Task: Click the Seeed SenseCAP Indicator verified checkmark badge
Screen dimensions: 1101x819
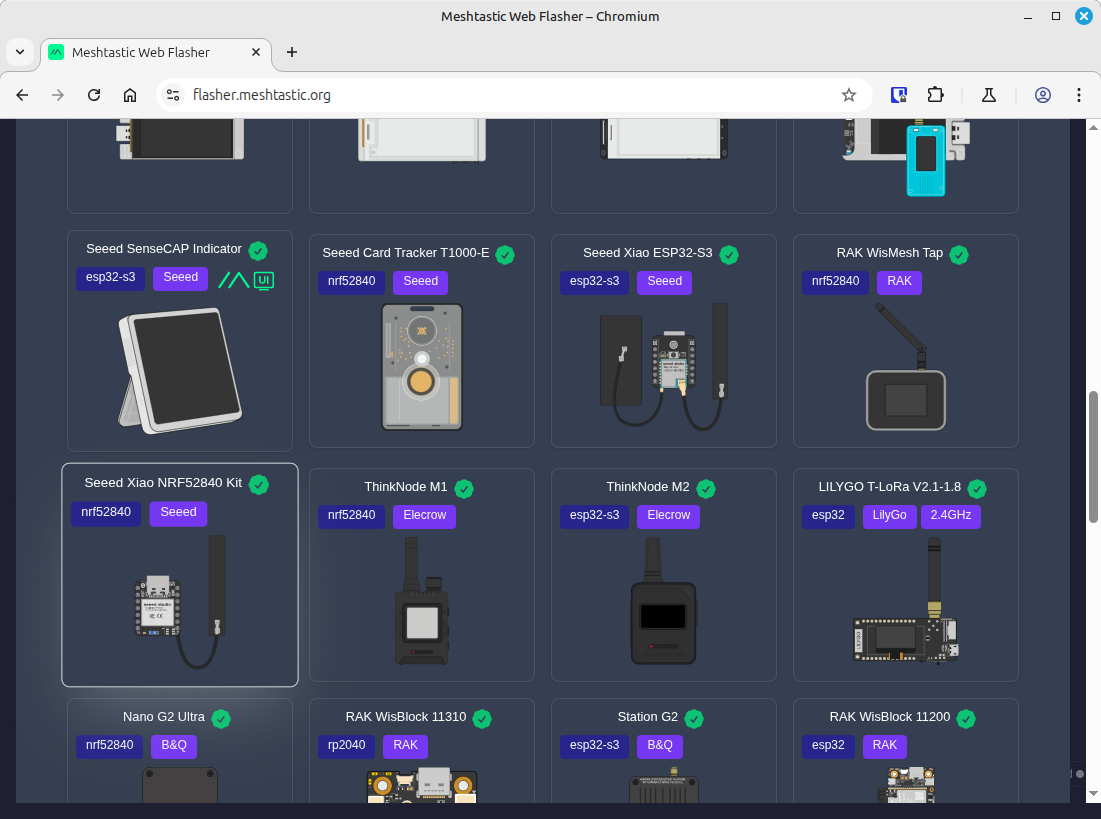Action: click(x=258, y=250)
